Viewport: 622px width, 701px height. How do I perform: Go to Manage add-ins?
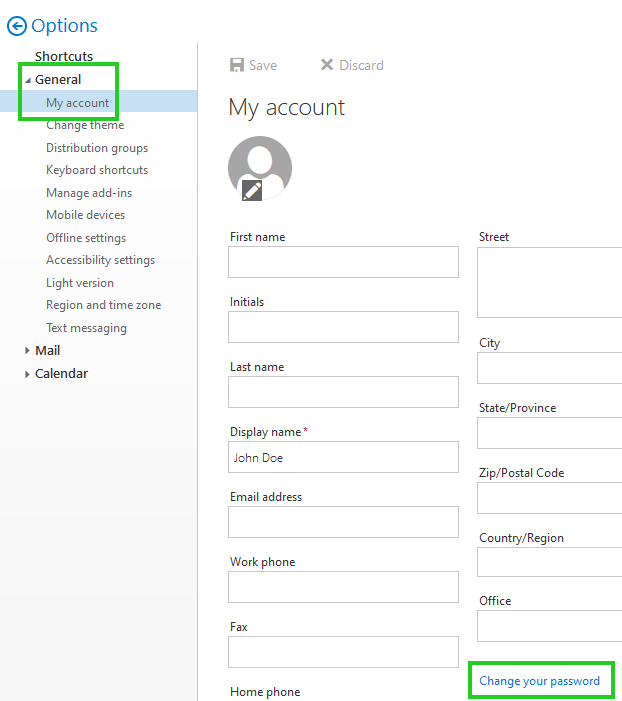(x=88, y=193)
